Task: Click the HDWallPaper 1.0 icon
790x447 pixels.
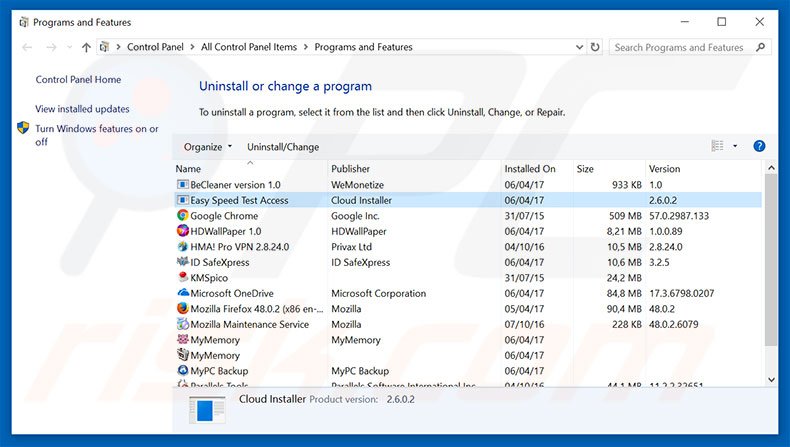Action: [x=183, y=231]
